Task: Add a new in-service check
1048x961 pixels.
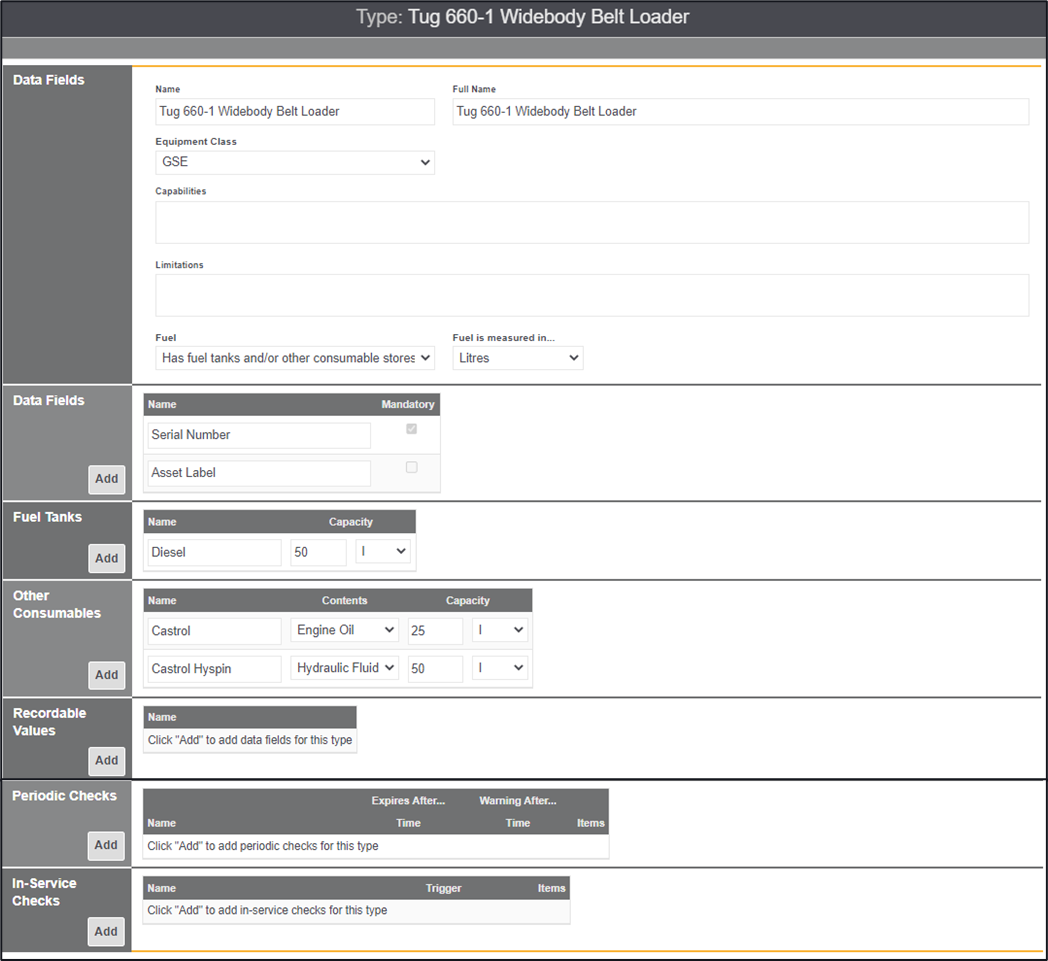Action: [106, 931]
